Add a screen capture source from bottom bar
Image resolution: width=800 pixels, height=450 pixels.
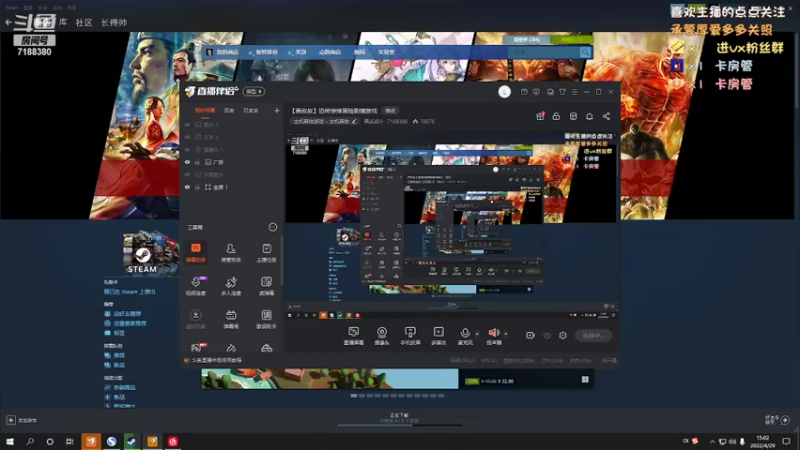354,336
